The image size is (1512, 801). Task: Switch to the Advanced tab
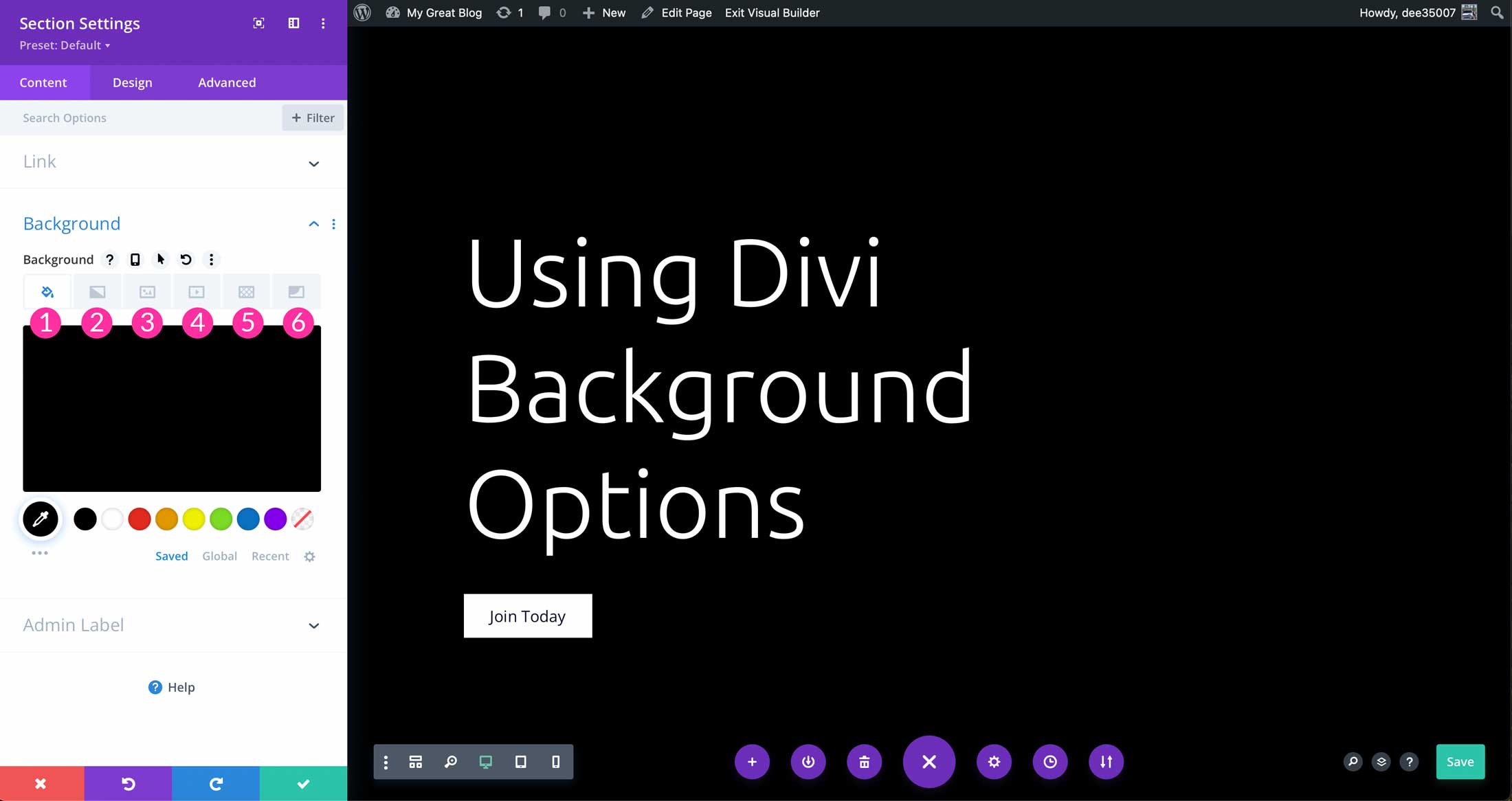point(227,82)
